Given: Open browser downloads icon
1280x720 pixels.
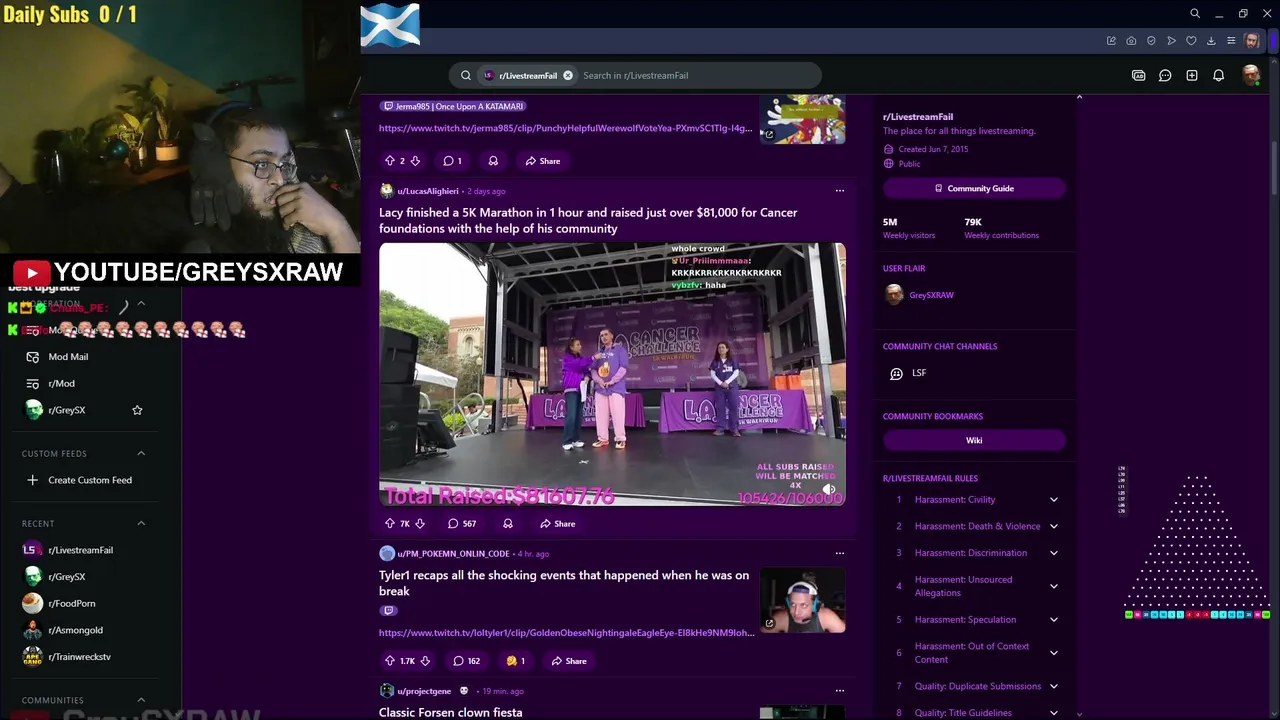Looking at the screenshot, I should [1211, 41].
